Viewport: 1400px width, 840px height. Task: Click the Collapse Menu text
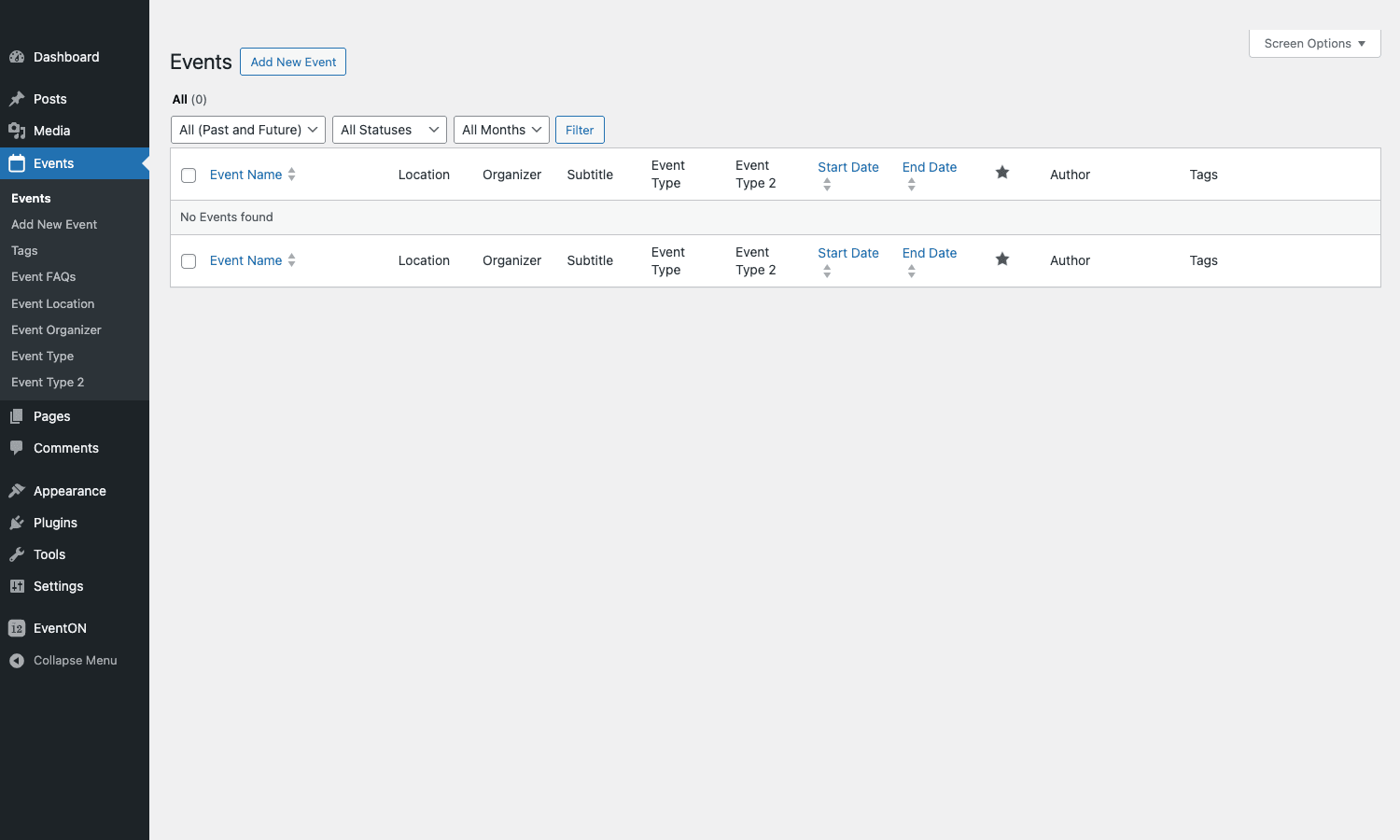pos(76,660)
